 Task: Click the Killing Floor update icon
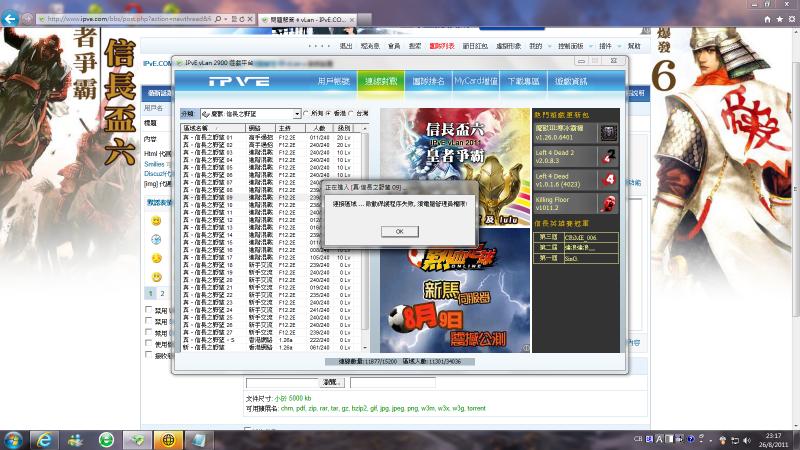[x=609, y=204]
